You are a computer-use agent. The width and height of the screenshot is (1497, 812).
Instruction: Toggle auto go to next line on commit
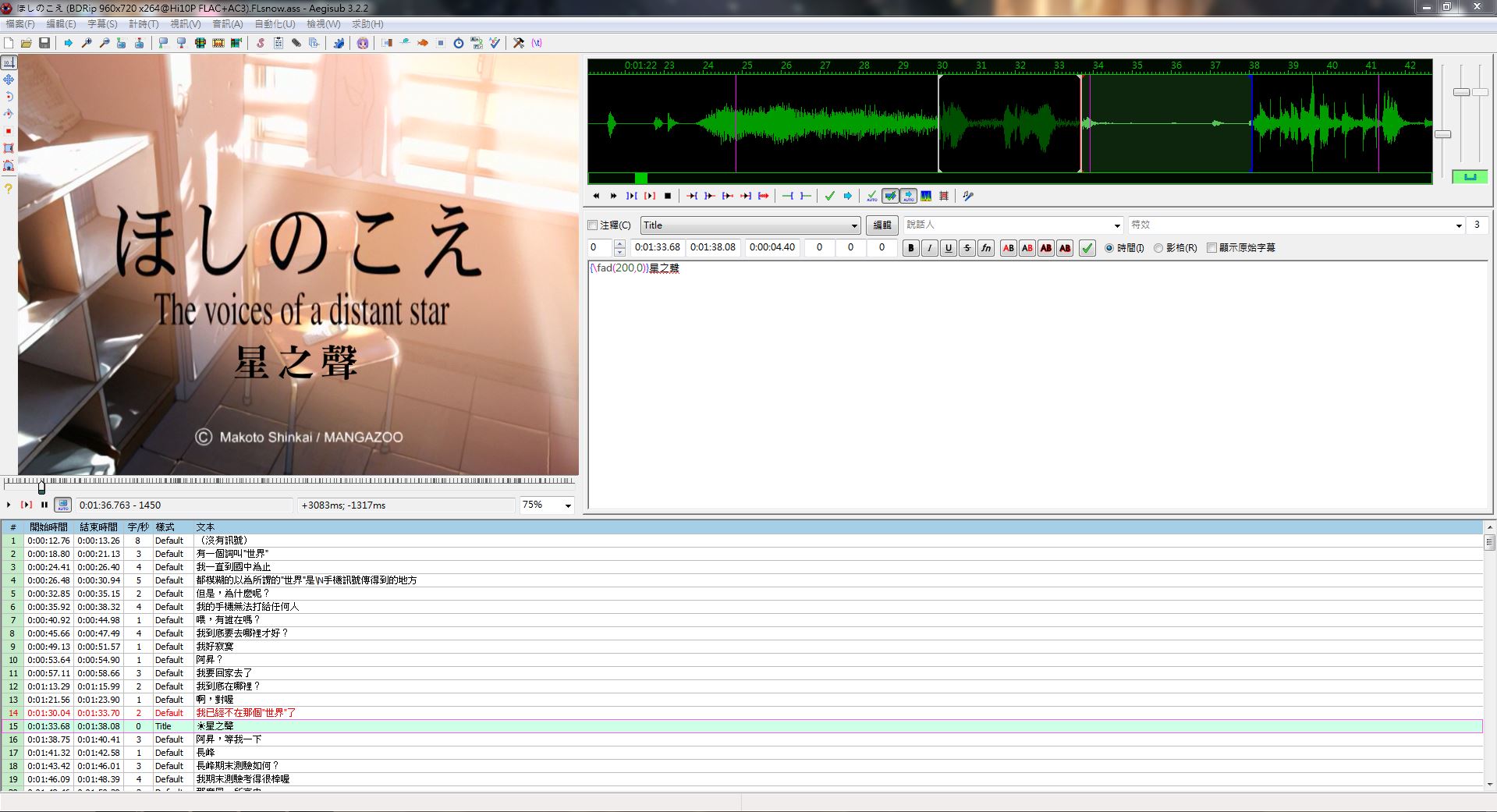pos(890,196)
